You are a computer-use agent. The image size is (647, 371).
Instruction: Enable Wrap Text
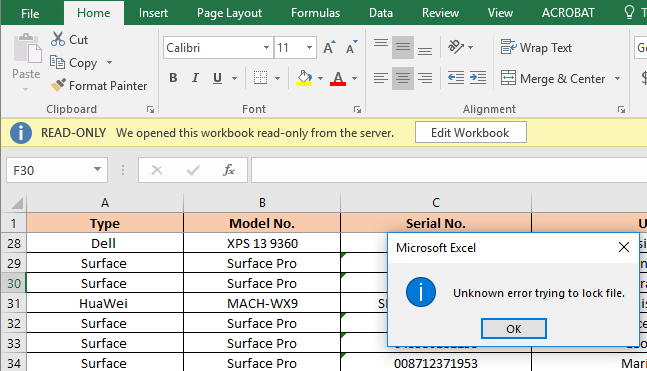click(x=536, y=47)
